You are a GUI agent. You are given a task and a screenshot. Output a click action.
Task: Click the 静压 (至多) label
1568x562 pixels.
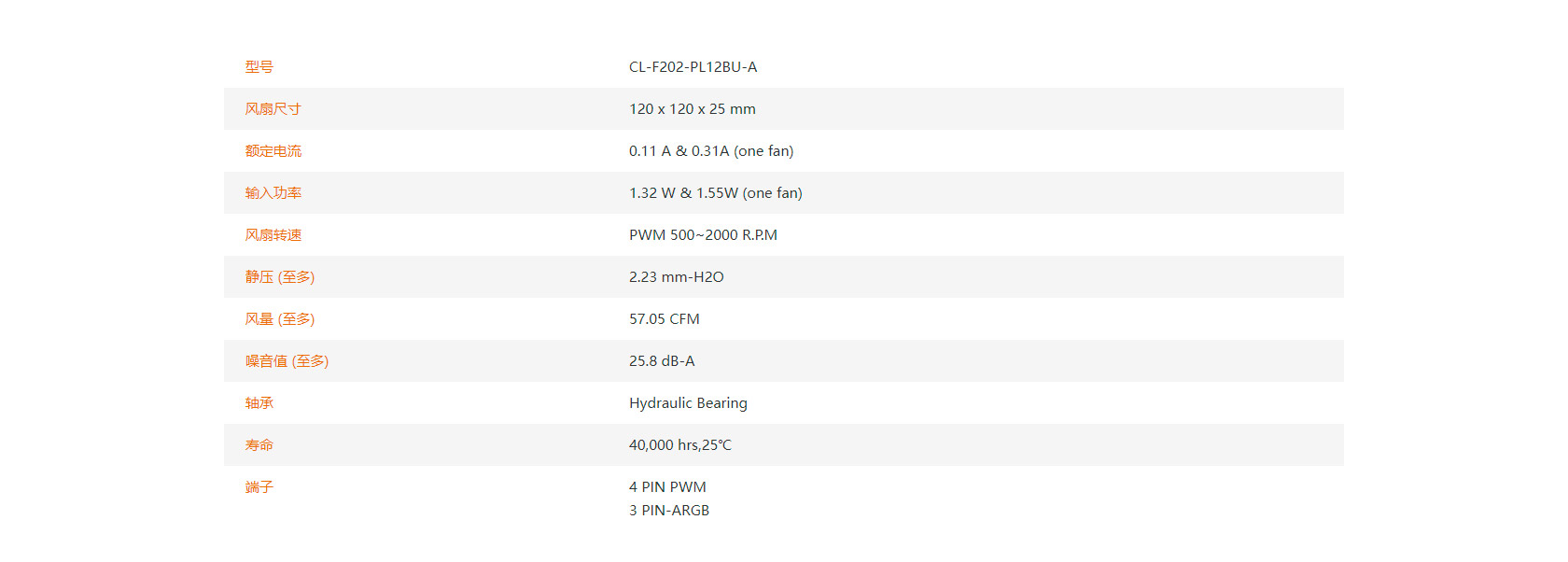(279, 277)
